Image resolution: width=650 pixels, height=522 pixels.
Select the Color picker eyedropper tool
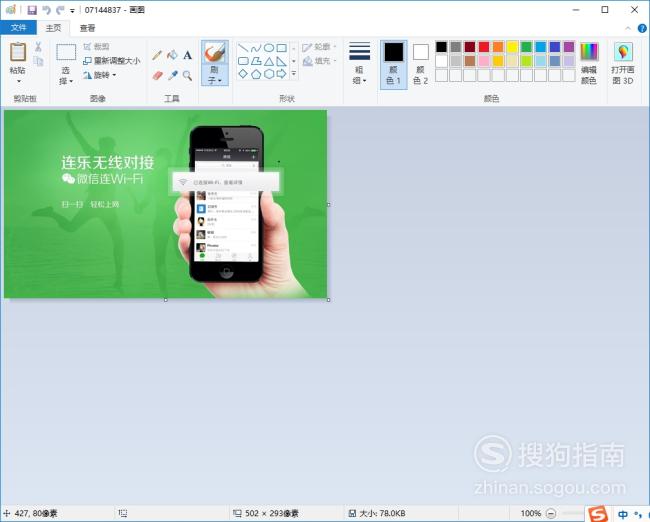click(172, 75)
